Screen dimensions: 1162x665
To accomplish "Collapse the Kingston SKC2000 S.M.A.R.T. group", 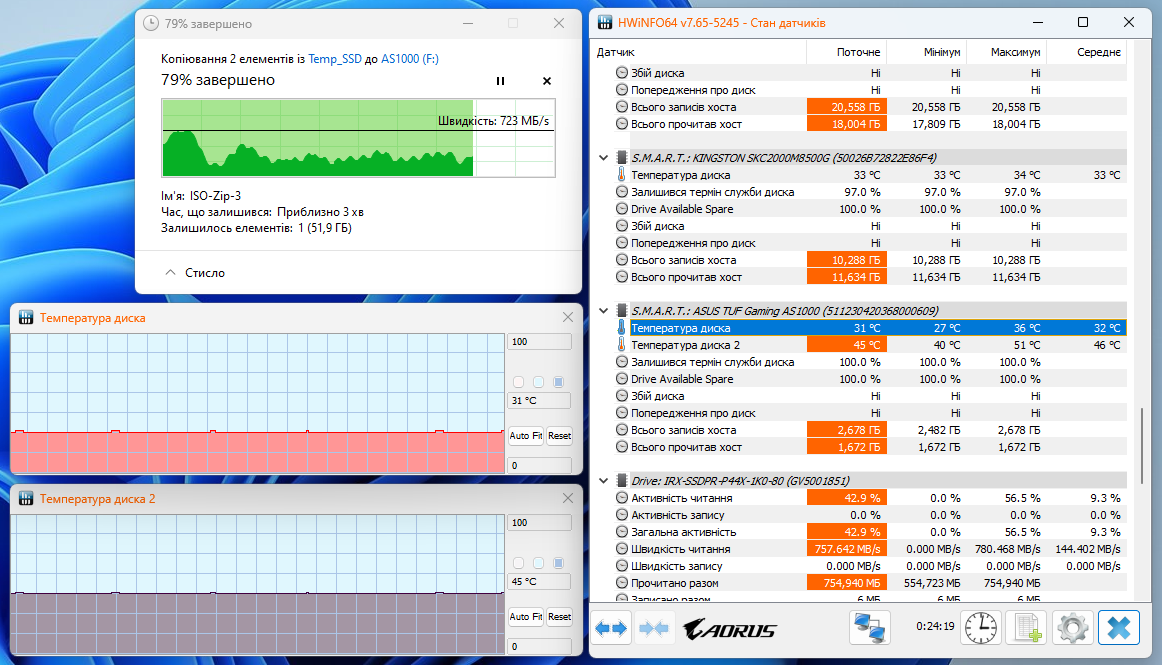I will (603, 157).
